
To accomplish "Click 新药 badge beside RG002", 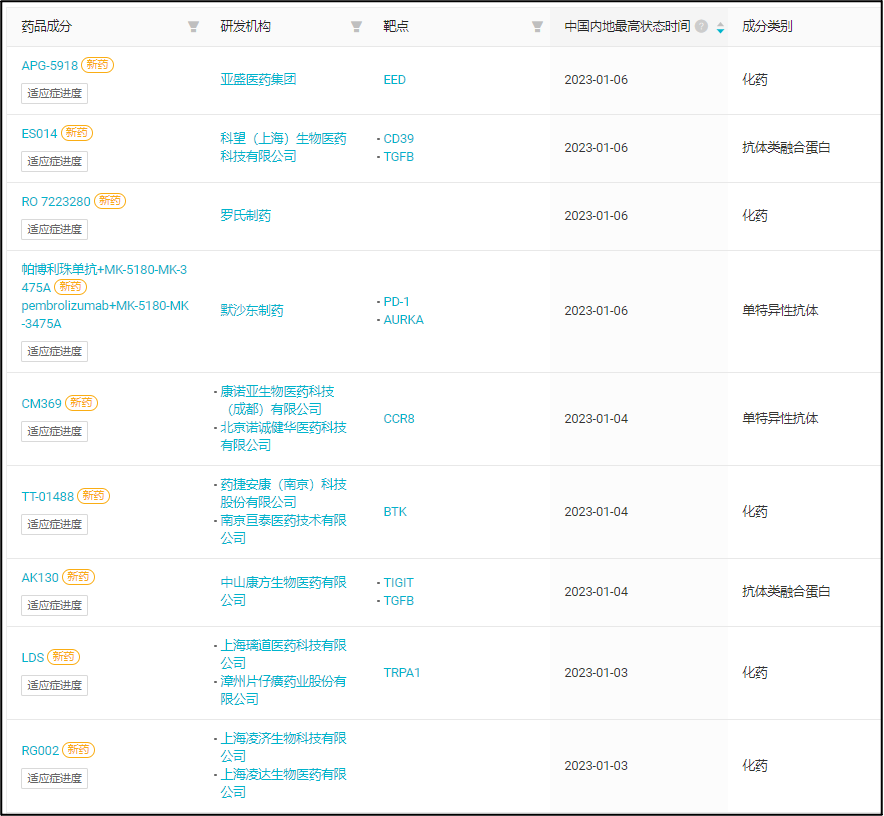I will pyautogui.click(x=79, y=750).
